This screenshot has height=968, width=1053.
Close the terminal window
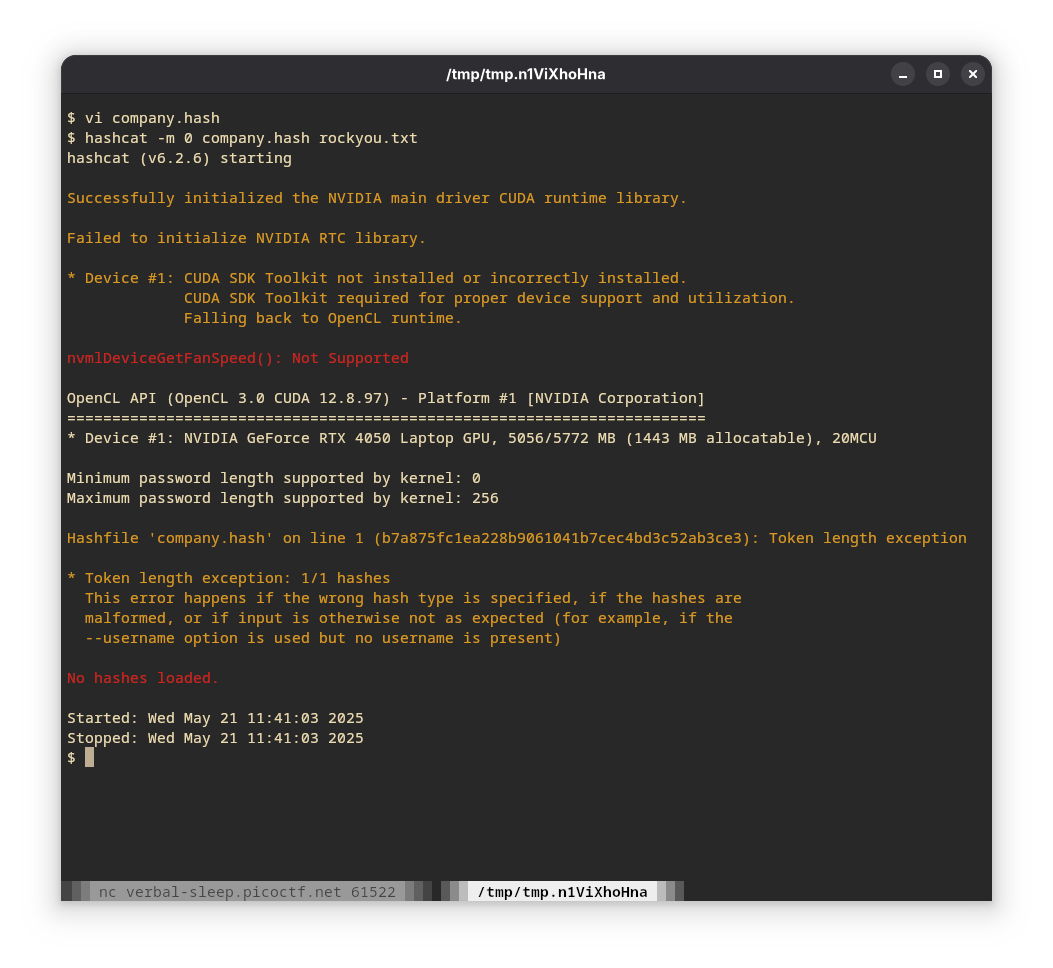(x=973, y=74)
